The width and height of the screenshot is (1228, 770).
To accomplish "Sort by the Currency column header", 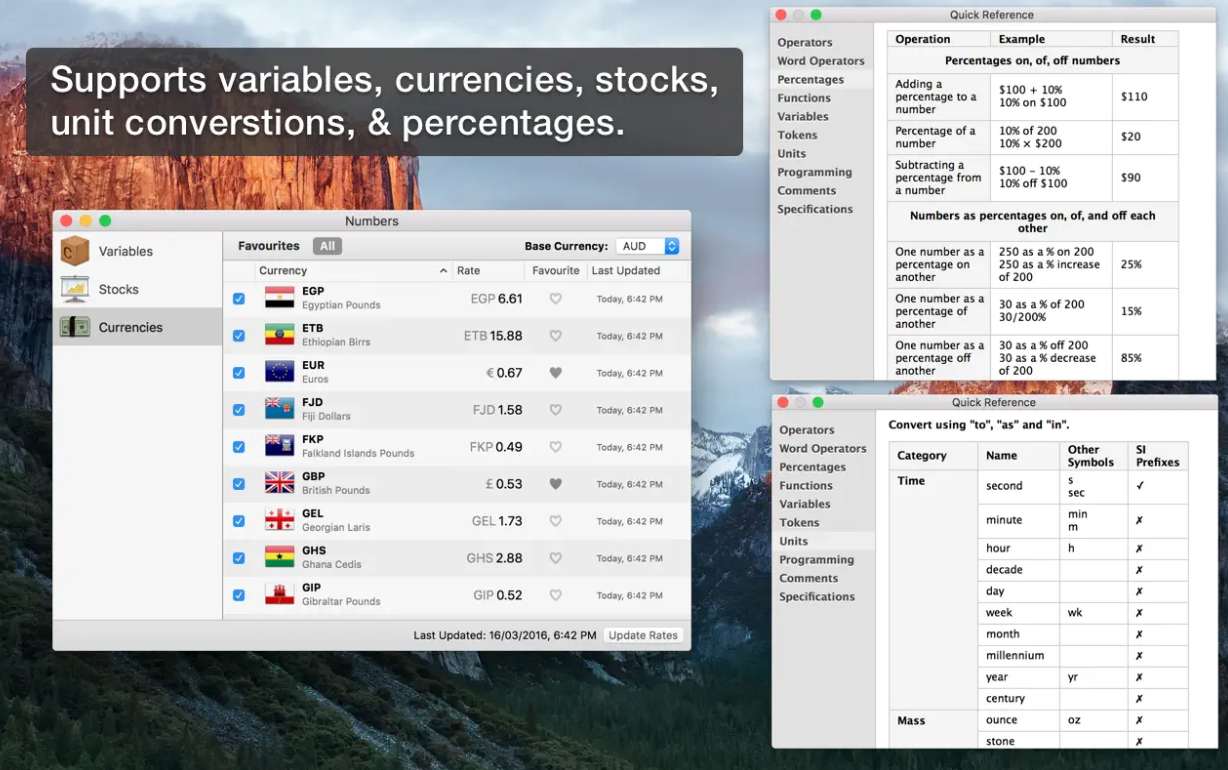I will [353, 271].
